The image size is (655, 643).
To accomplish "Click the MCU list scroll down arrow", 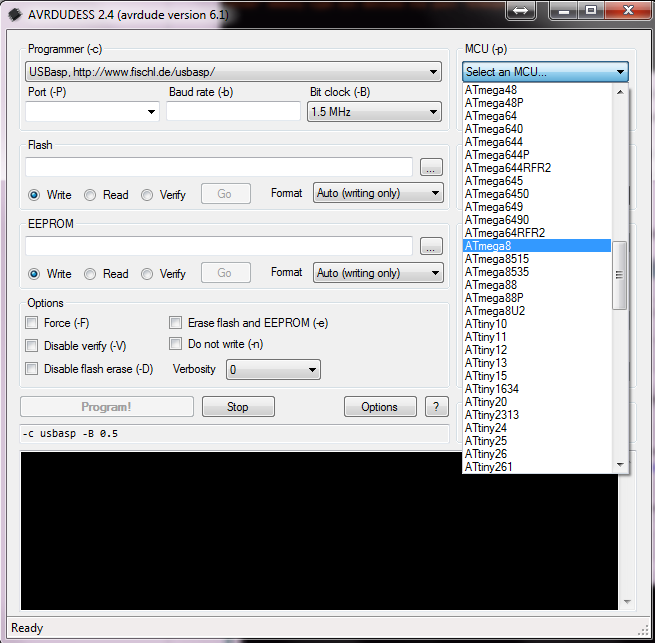I will [x=620, y=465].
